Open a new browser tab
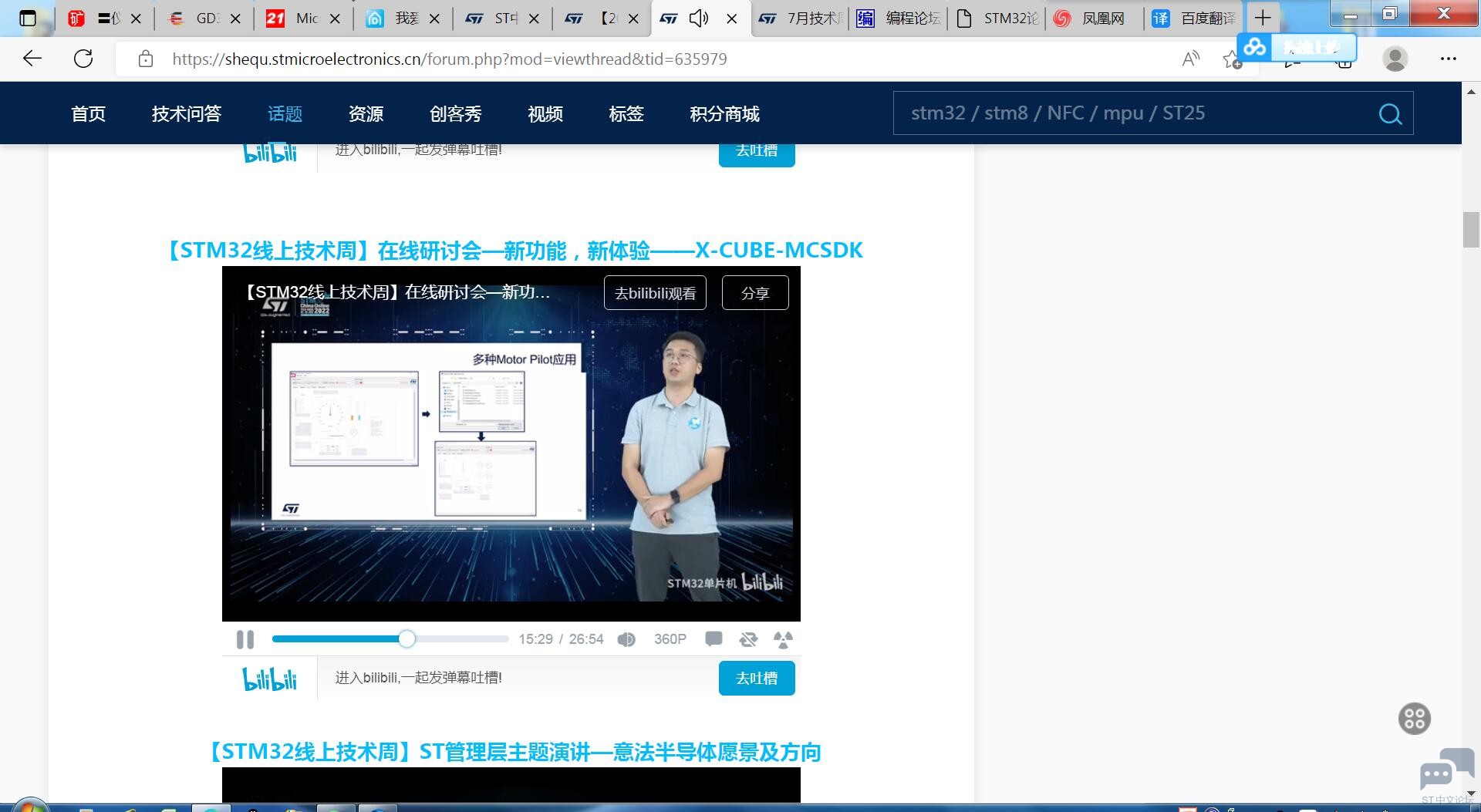 1263,18
